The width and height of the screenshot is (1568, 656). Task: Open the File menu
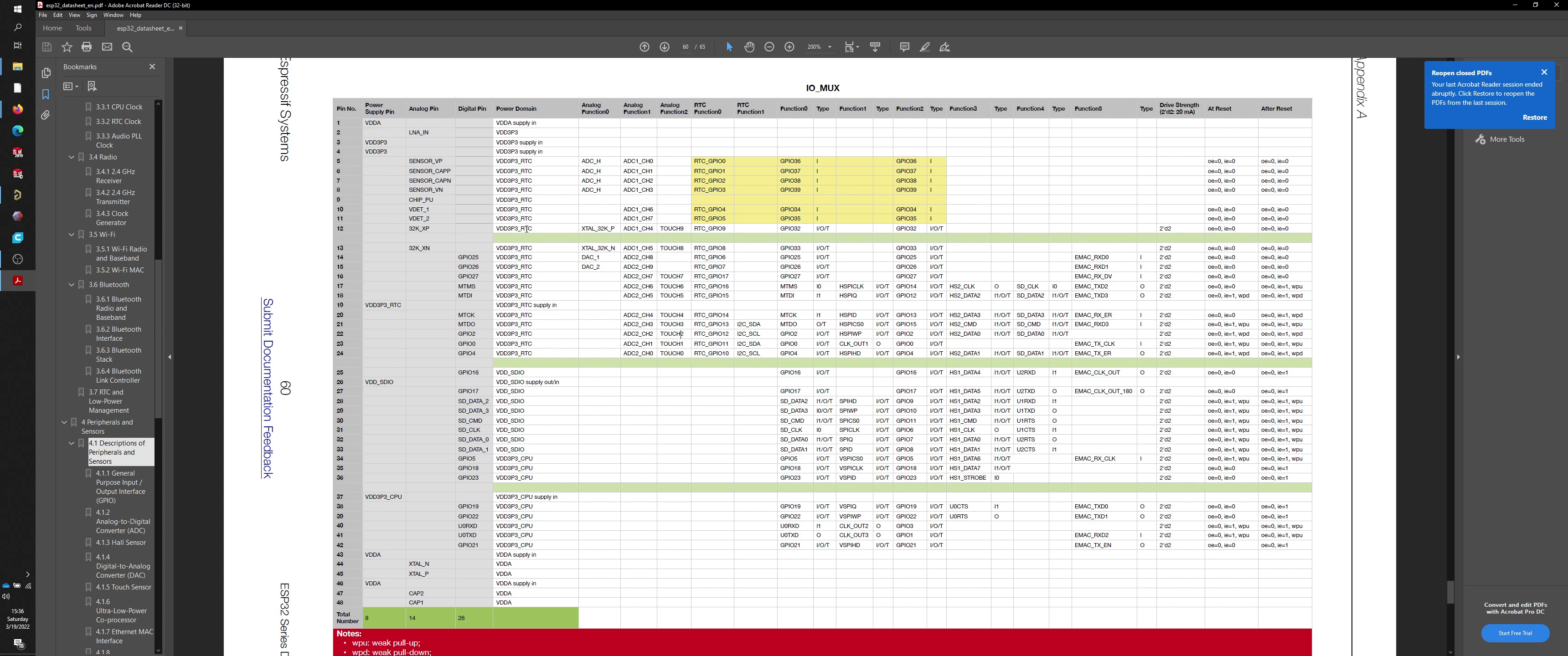[x=42, y=15]
